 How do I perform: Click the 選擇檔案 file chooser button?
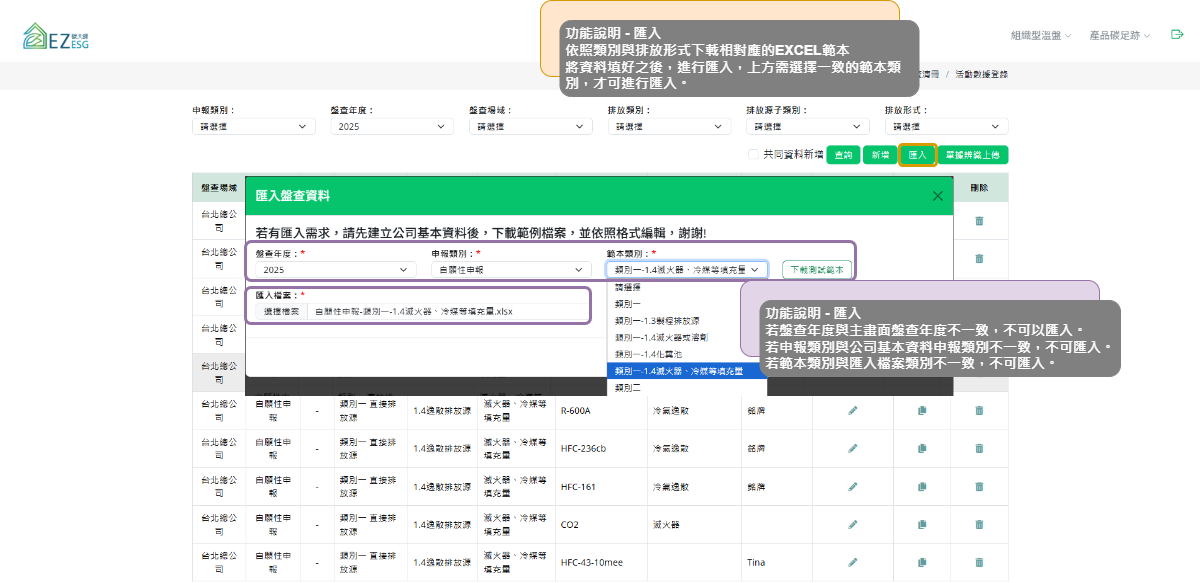pos(282,311)
